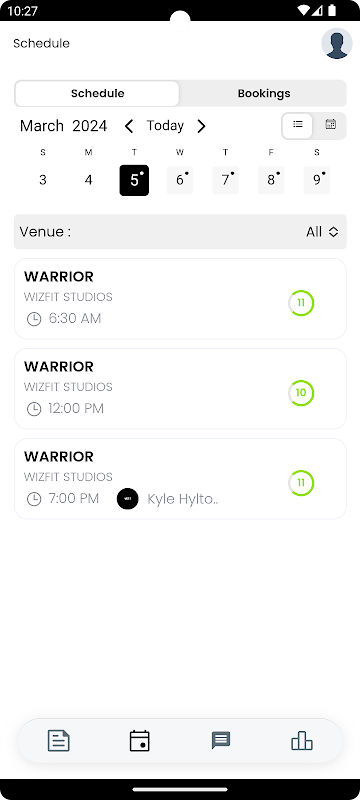
Task: Switch to list view icon
Action: tap(298, 126)
